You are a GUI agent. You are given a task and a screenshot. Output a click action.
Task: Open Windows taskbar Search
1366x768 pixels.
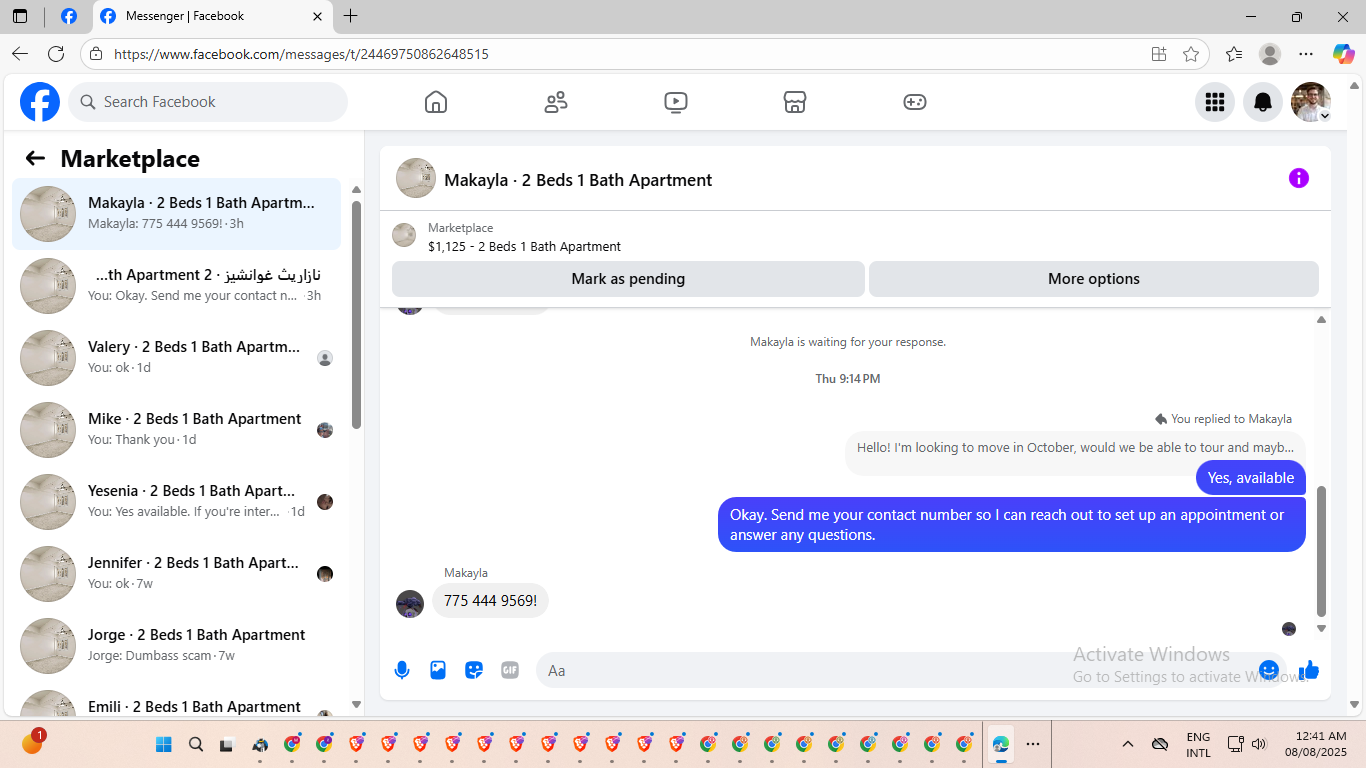(196, 744)
